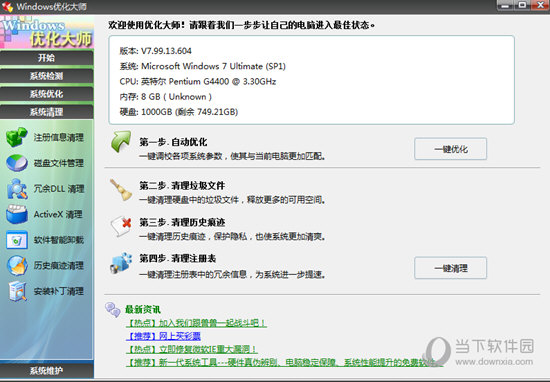Maximize the Windows优化大师 window
Viewport: 550px width, 382px height.
point(522,5)
